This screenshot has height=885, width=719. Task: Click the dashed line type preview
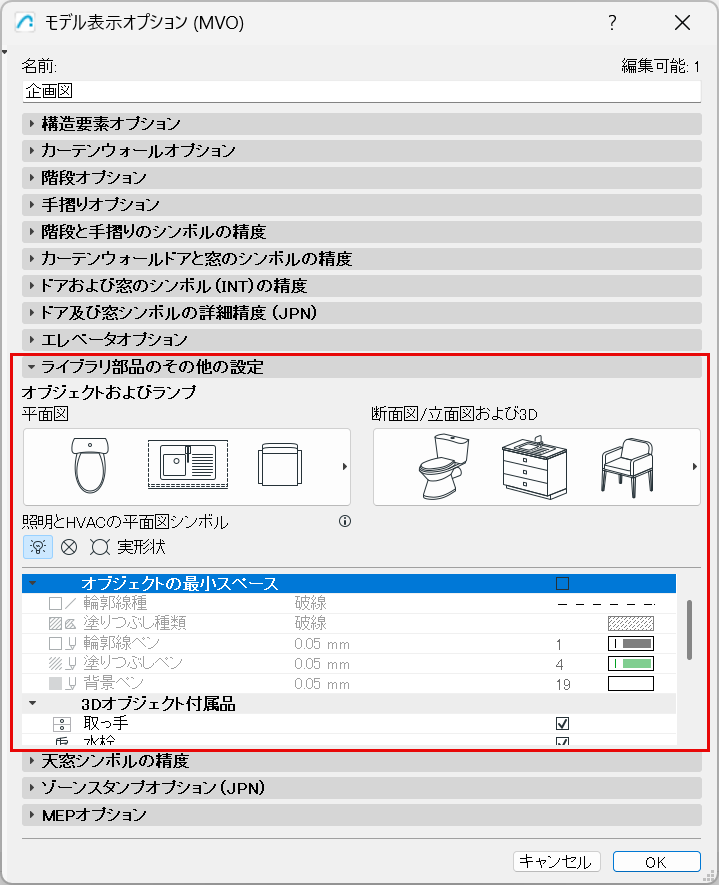[x=606, y=604]
